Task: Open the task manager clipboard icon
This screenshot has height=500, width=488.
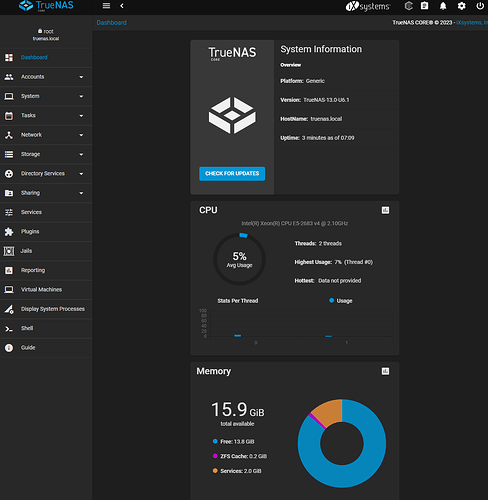Action: (425, 6)
